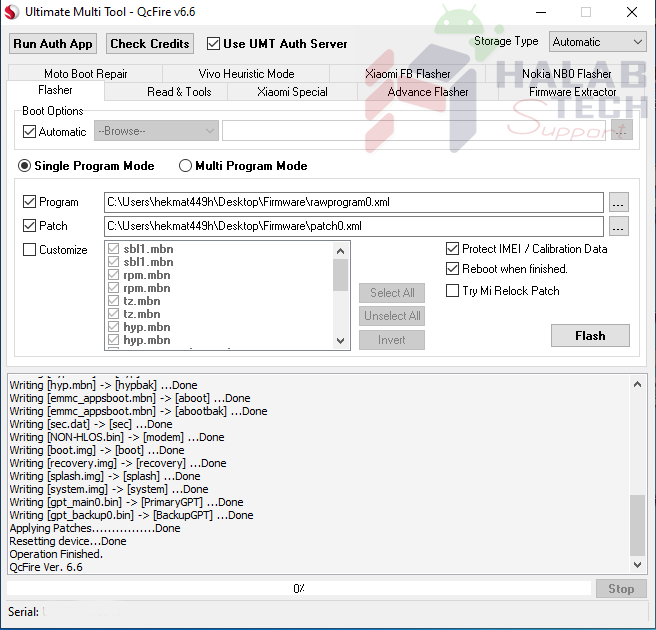
Task: Click 'QcFire Ver. 6.6' log line
Action: coord(46,567)
